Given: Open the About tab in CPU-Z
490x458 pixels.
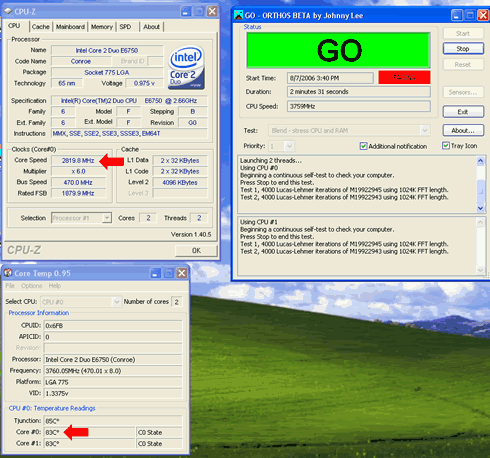Looking at the screenshot, I should coord(151,27).
